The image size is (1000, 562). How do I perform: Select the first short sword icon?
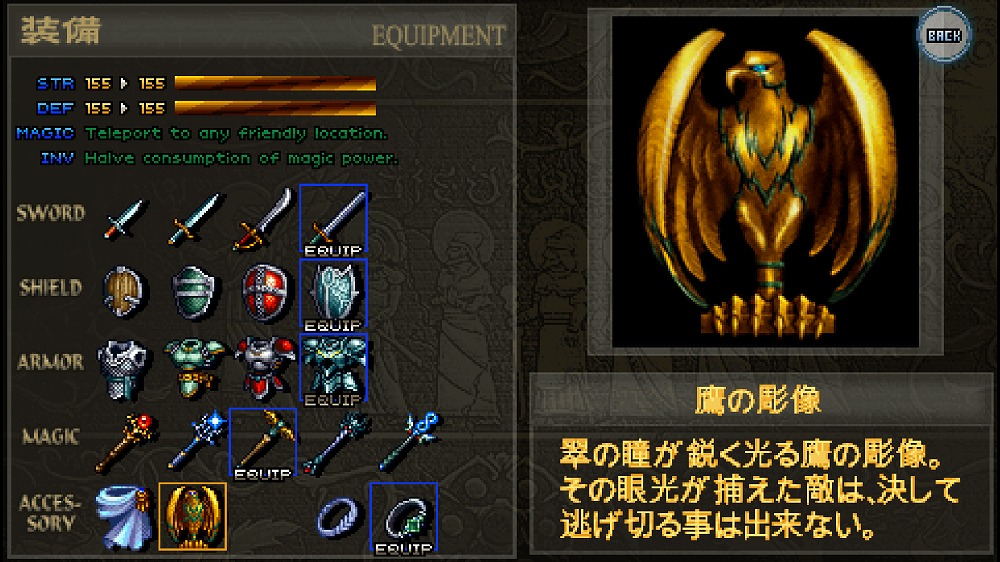[x=124, y=219]
